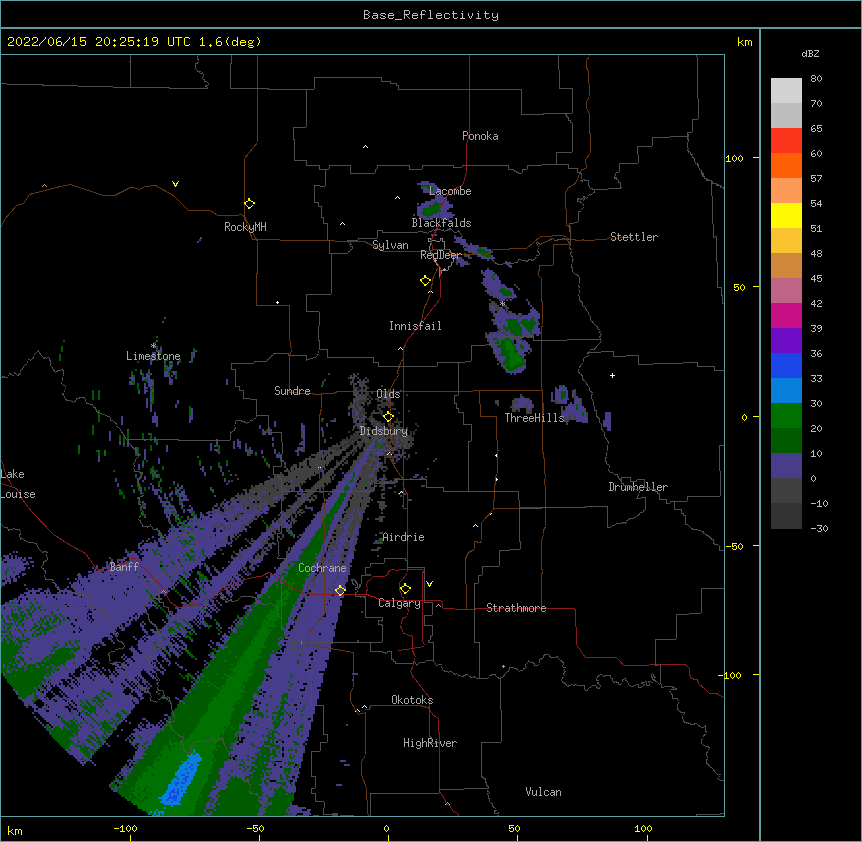Click the white plus marker west of Drumheller area

tap(612, 375)
